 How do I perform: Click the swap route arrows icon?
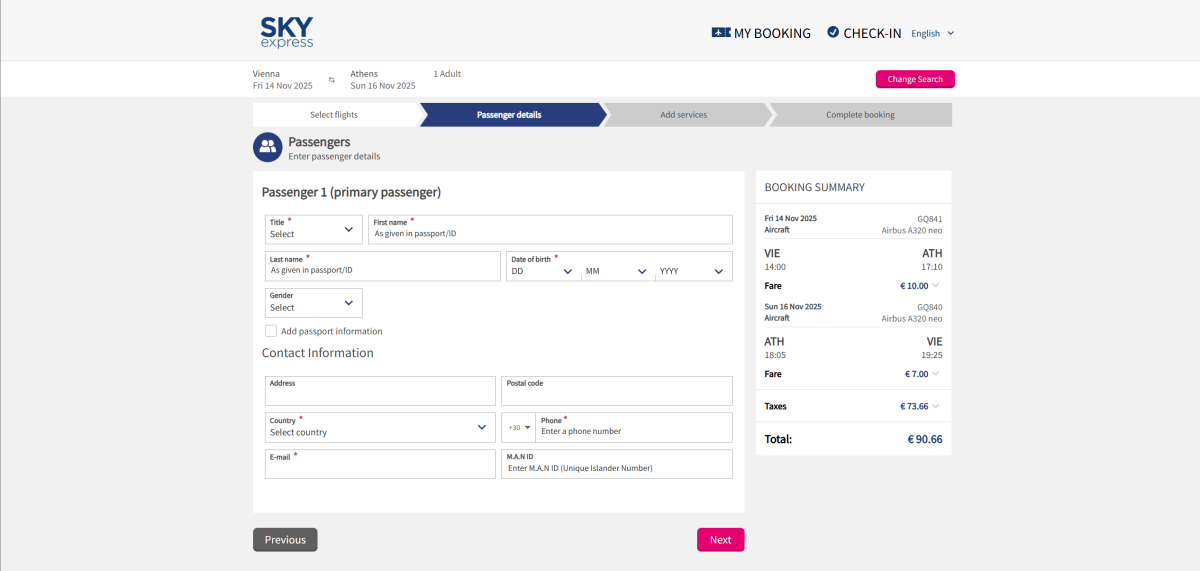click(x=332, y=80)
